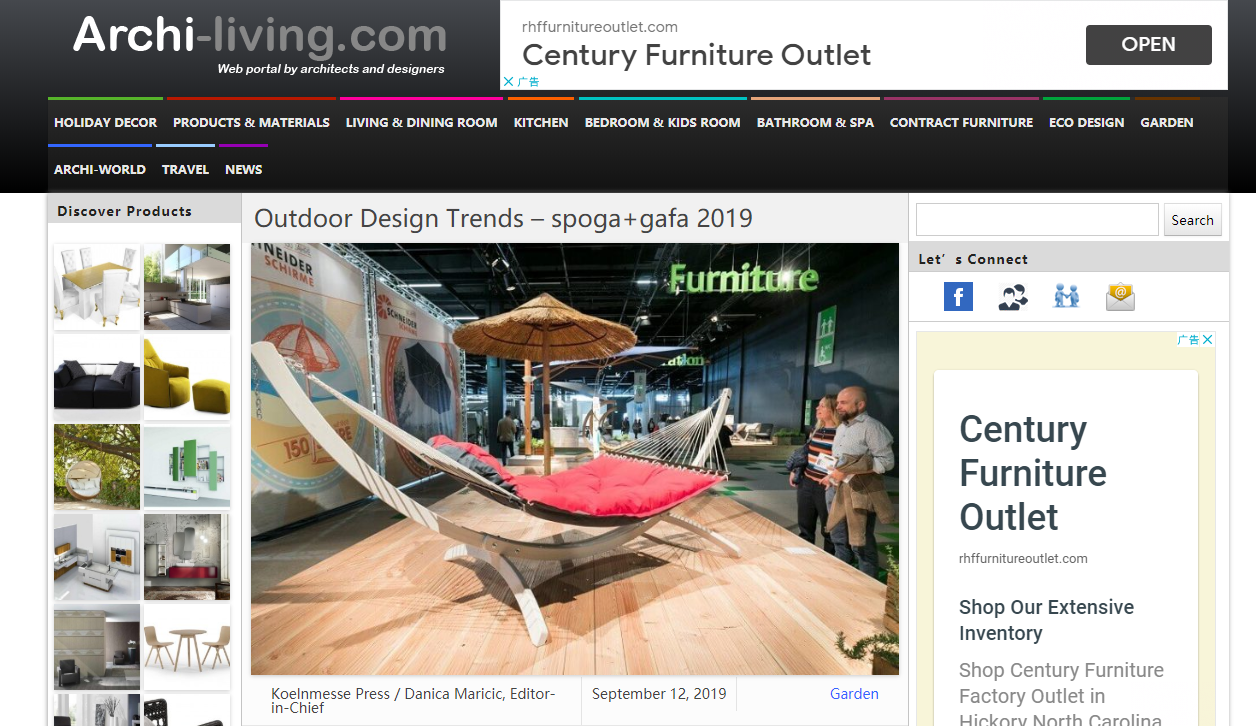Image resolution: width=1256 pixels, height=726 pixels.
Task: Open the Eco Design section
Action: 1086,122
